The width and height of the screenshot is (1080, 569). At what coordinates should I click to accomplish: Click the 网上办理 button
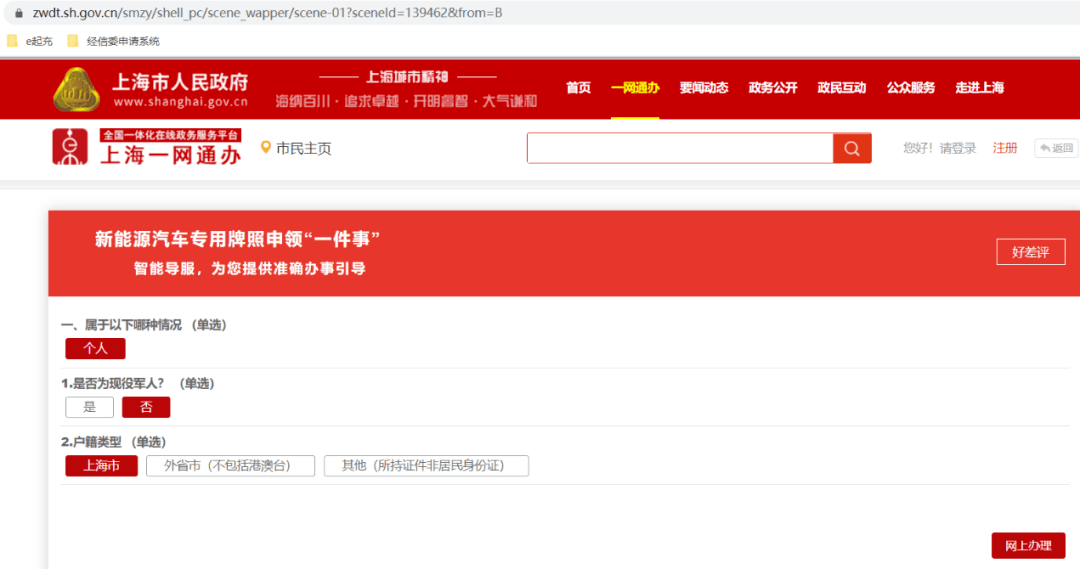[1028, 546]
